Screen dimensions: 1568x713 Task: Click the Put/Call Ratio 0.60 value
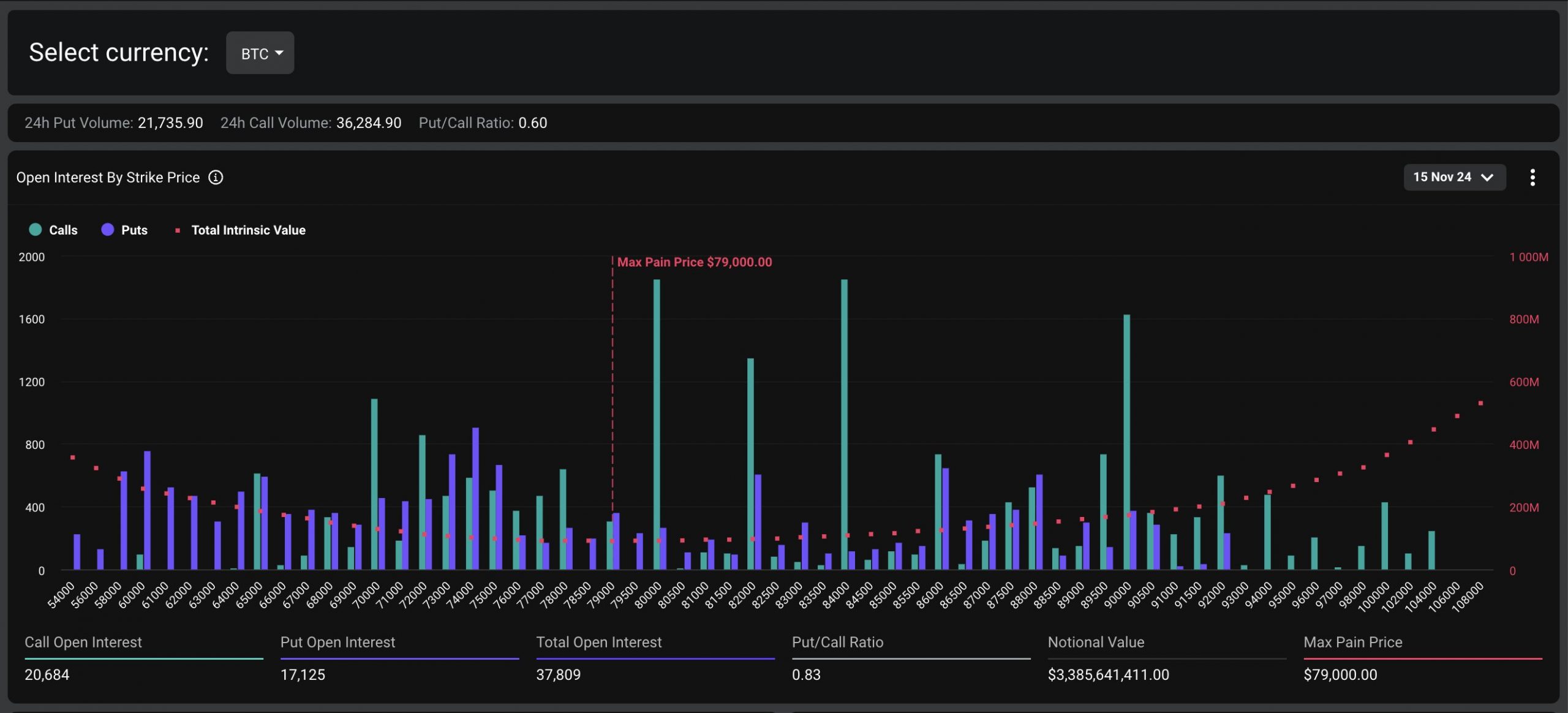tap(533, 123)
